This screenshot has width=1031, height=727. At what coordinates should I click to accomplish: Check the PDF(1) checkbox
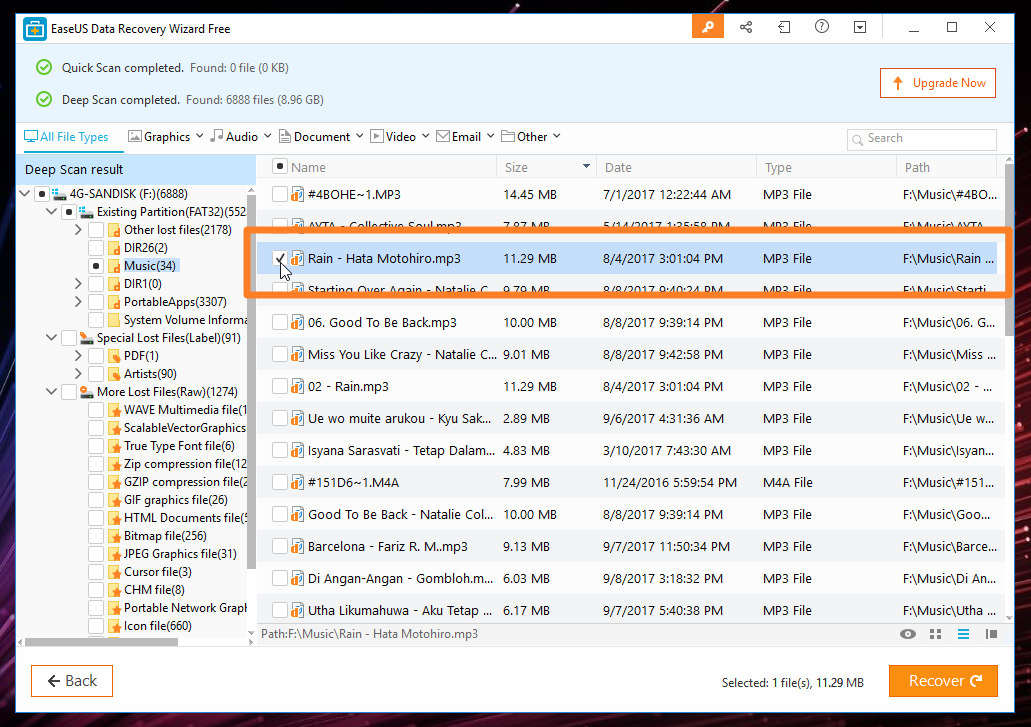96,356
